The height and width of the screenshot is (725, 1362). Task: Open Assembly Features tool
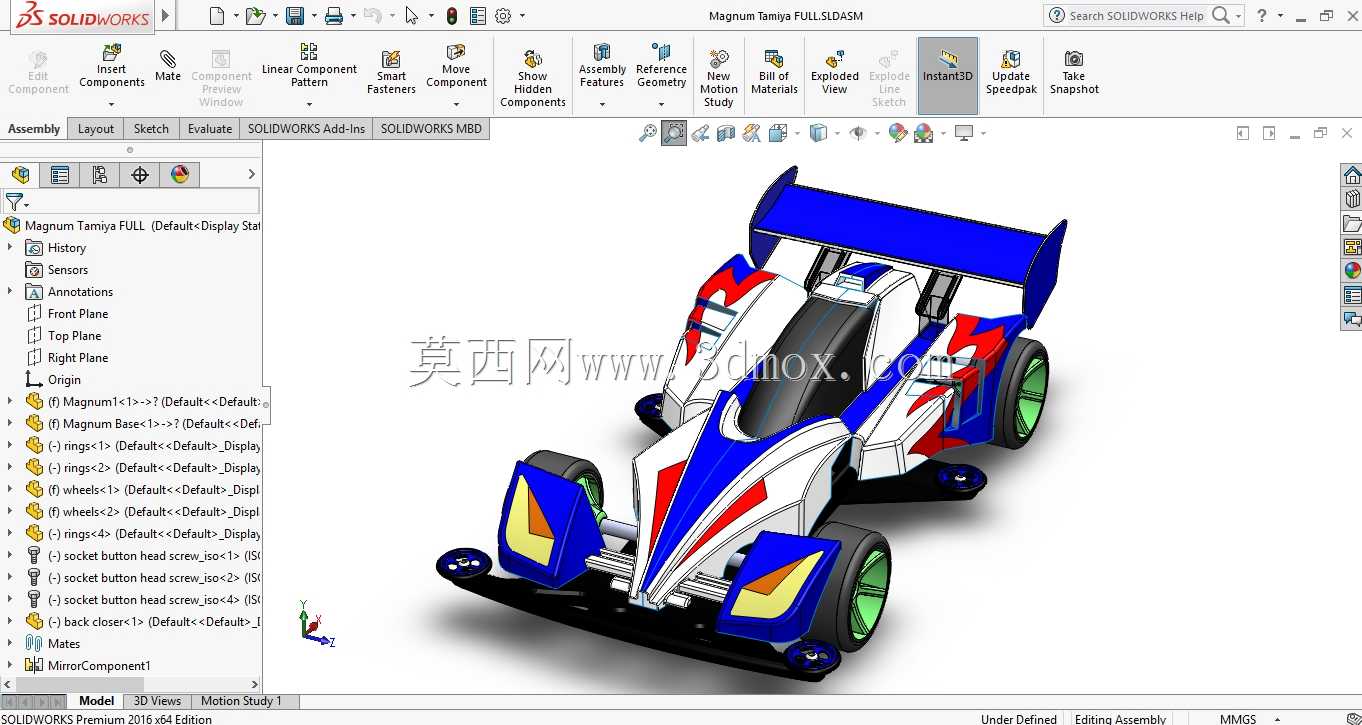coord(602,66)
